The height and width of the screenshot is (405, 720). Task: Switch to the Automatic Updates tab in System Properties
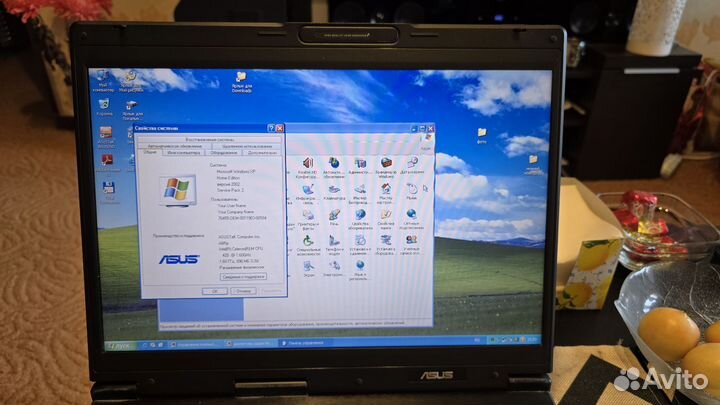click(174, 146)
